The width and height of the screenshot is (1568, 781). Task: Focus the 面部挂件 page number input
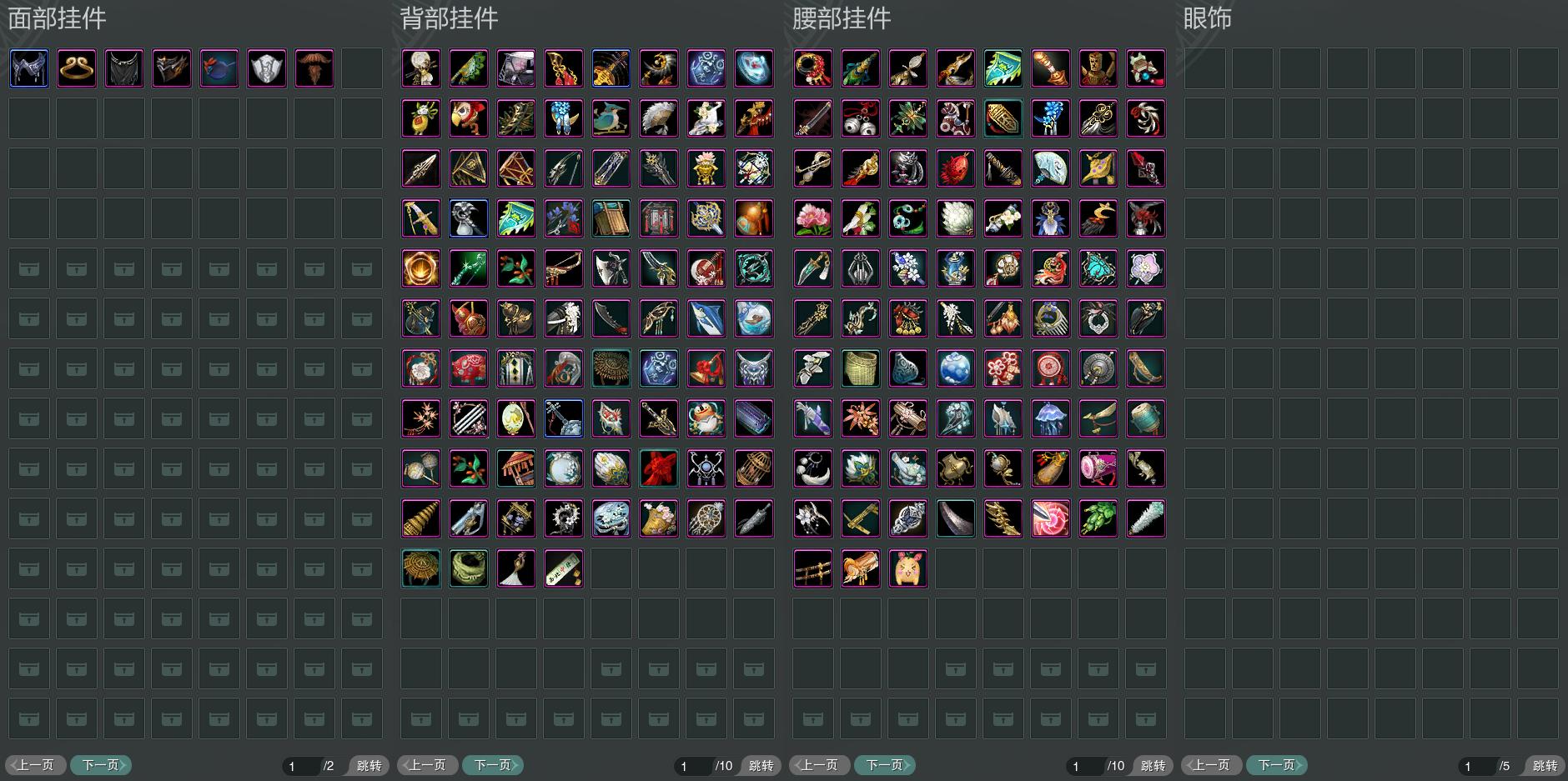[x=302, y=765]
